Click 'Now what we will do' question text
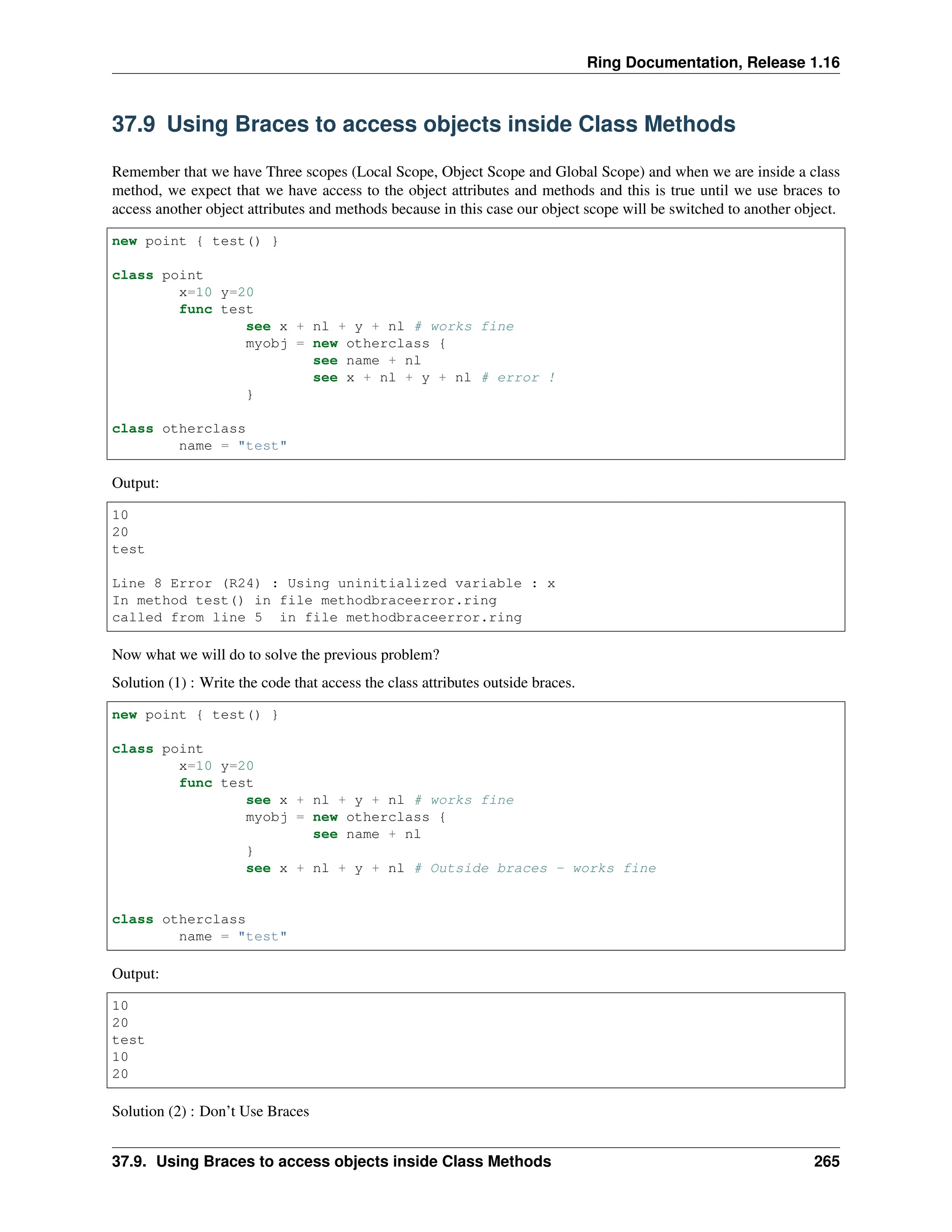The width and height of the screenshot is (952, 1232). click(275, 655)
